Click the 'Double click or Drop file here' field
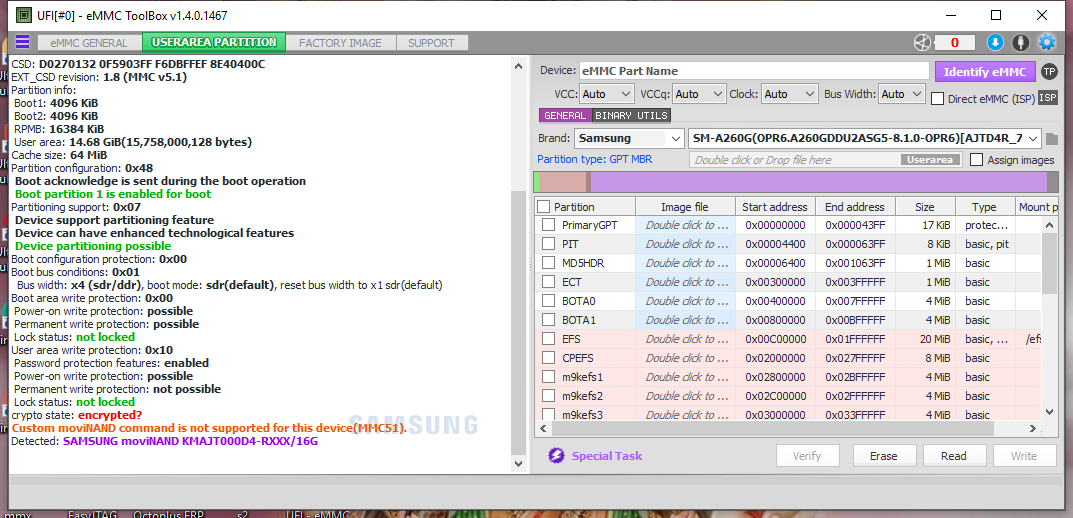This screenshot has width=1073, height=518. (825, 160)
